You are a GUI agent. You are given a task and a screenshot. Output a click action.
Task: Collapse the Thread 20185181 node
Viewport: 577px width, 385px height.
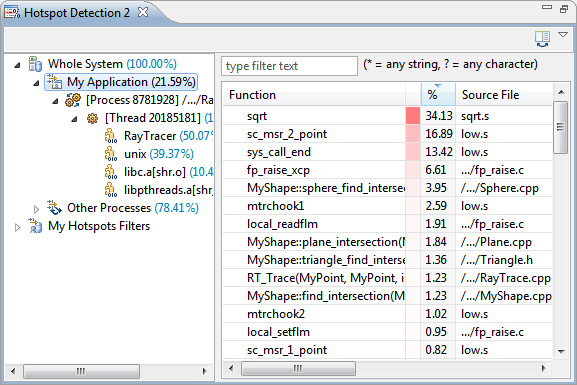[74, 119]
